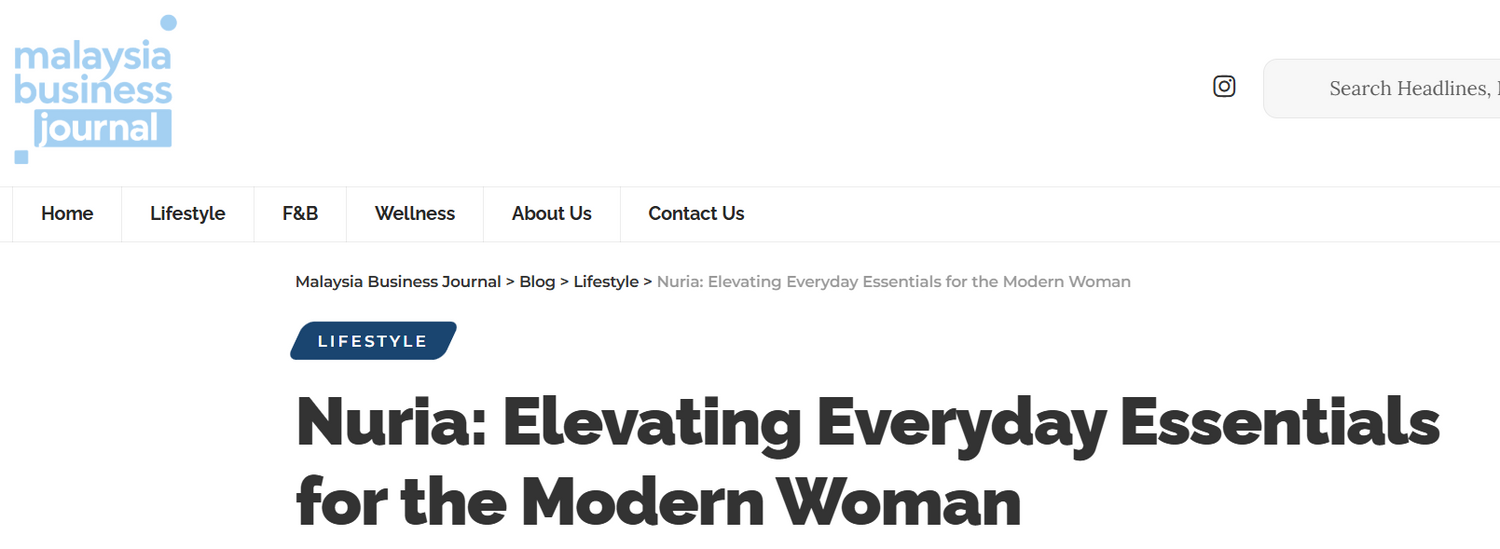Click the 'malaysia' word in the logo
The width and height of the screenshot is (1500, 549).
pos(93,55)
